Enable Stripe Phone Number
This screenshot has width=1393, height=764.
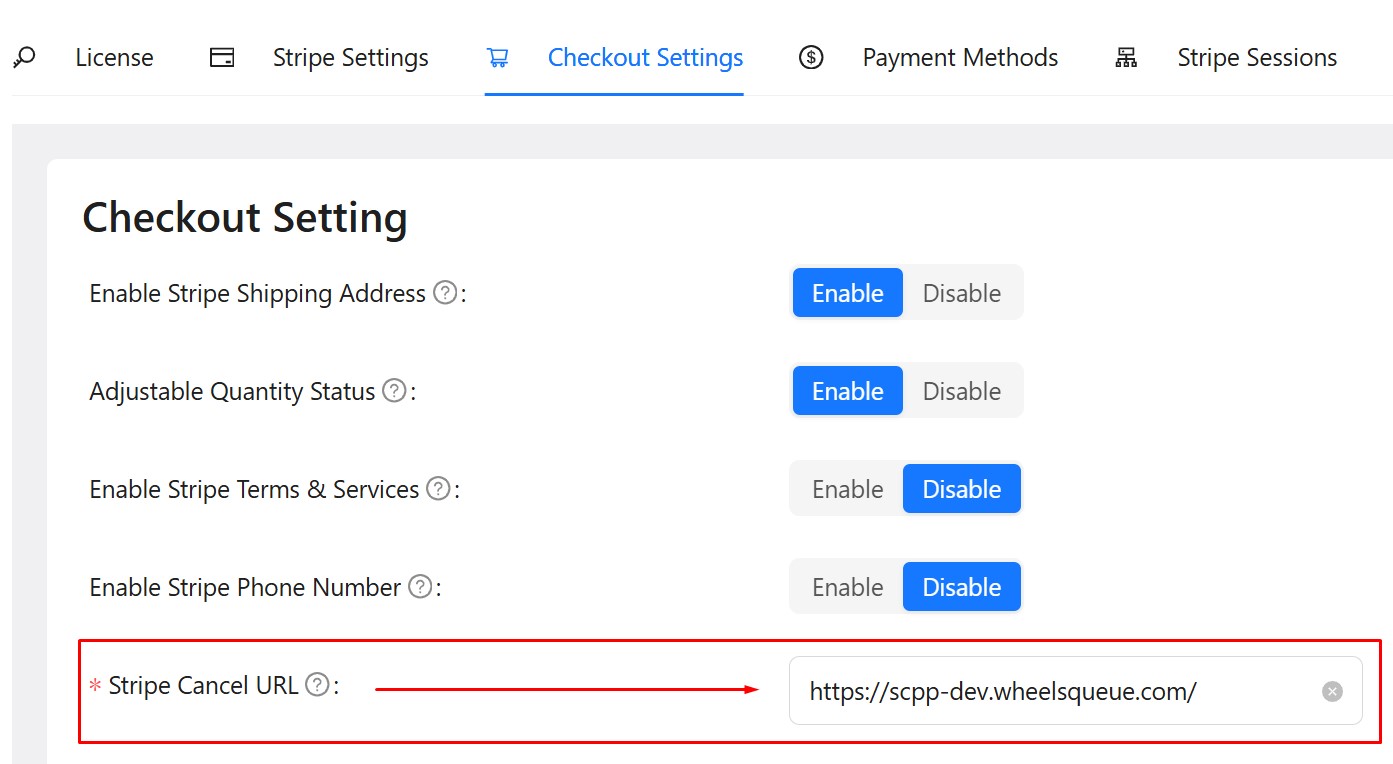click(x=847, y=587)
